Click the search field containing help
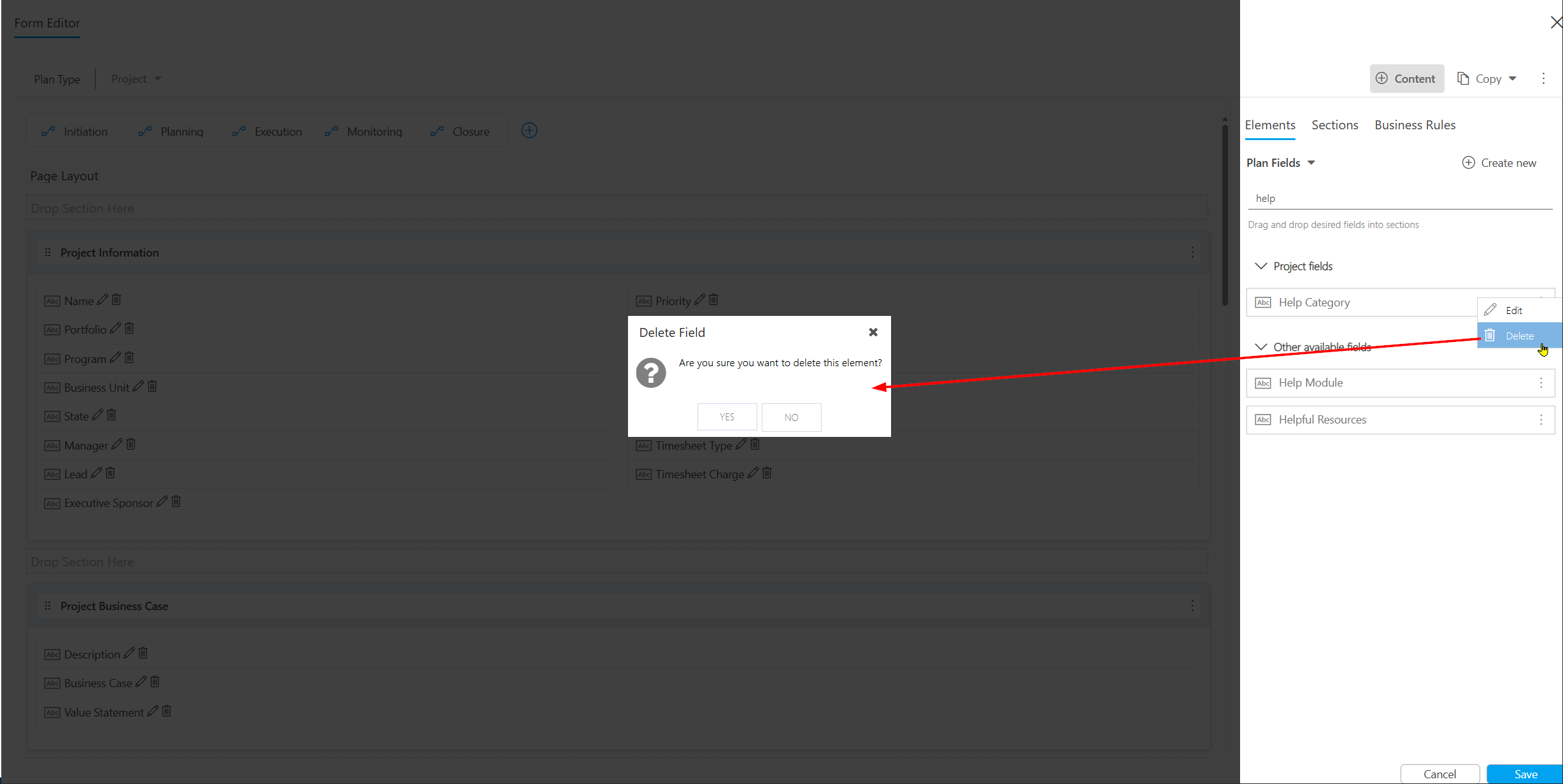Image resolution: width=1563 pixels, height=784 pixels. (x=1400, y=199)
